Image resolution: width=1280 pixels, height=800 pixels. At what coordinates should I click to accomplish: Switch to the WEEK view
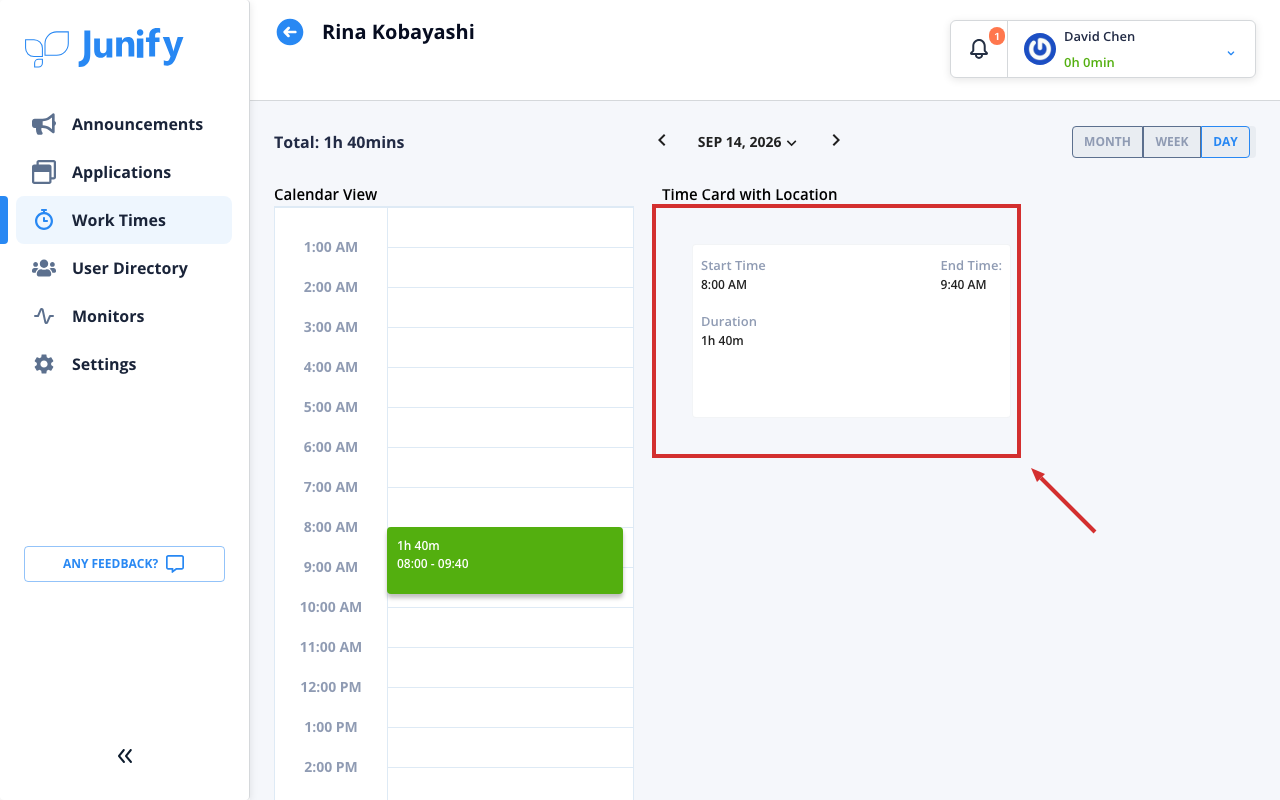point(1172,142)
